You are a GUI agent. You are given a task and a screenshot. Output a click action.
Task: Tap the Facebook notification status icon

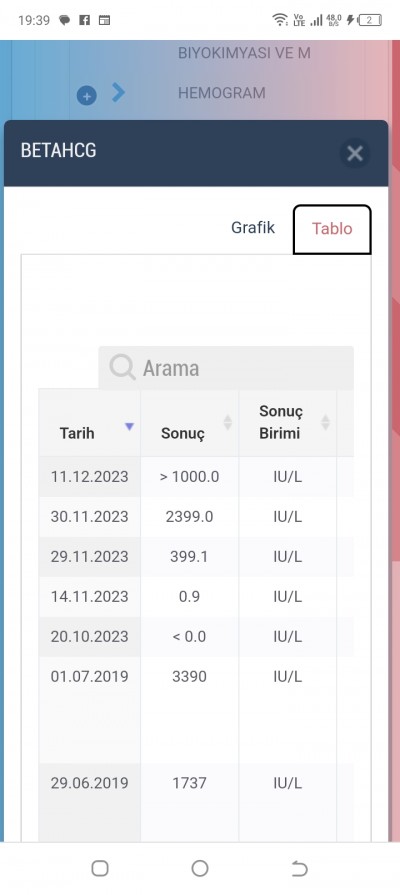84,21
